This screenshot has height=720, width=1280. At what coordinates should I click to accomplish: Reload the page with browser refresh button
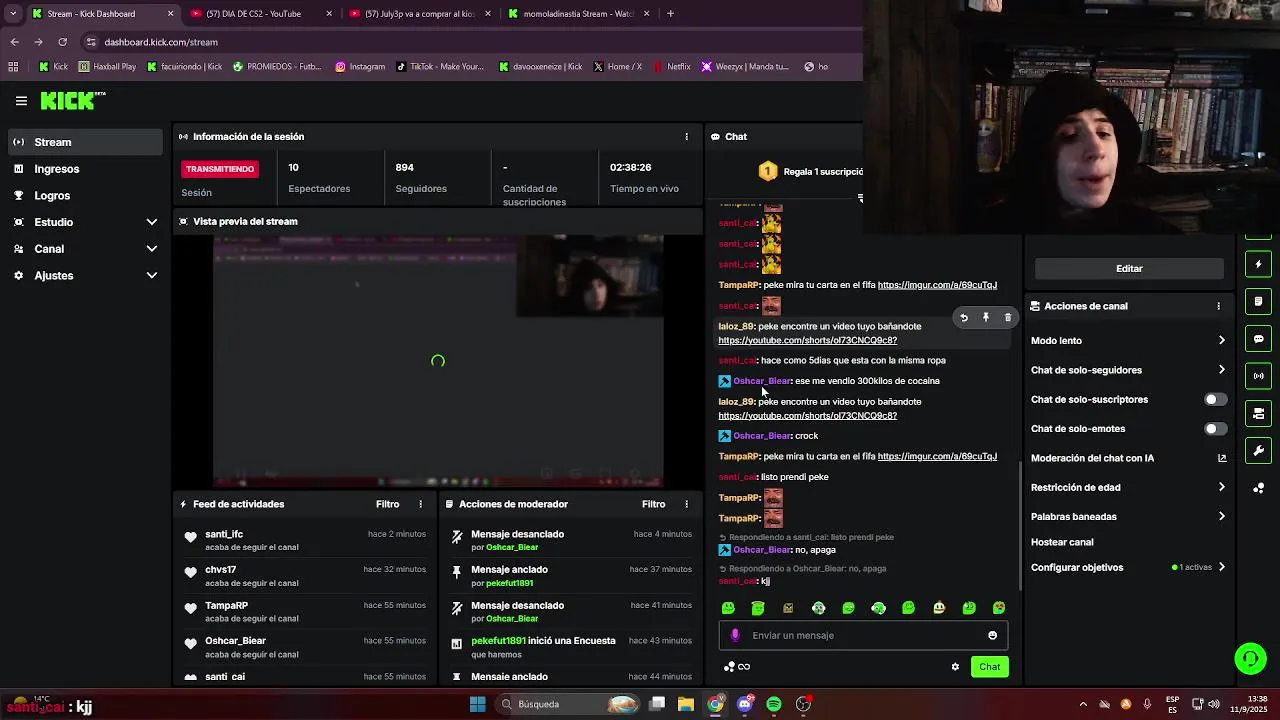click(x=62, y=42)
